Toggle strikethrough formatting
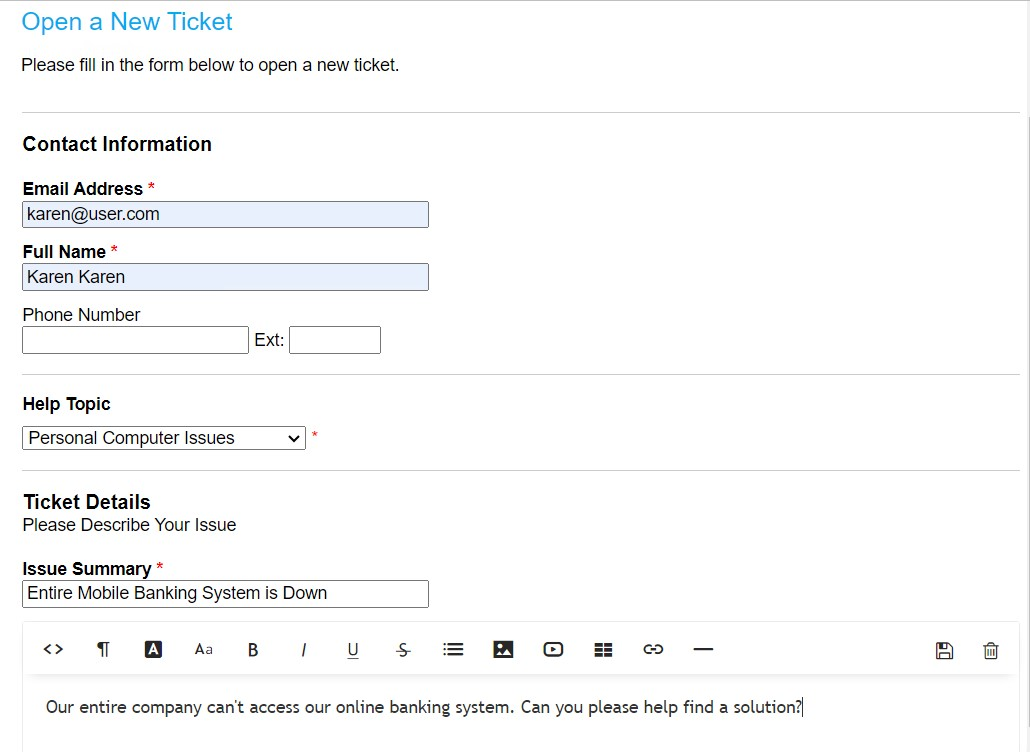This screenshot has width=1030, height=752. [x=403, y=649]
